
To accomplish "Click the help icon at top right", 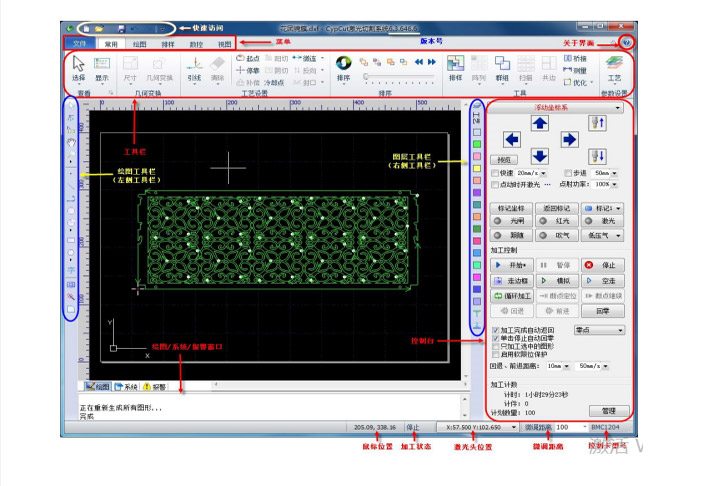I will click(626, 43).
